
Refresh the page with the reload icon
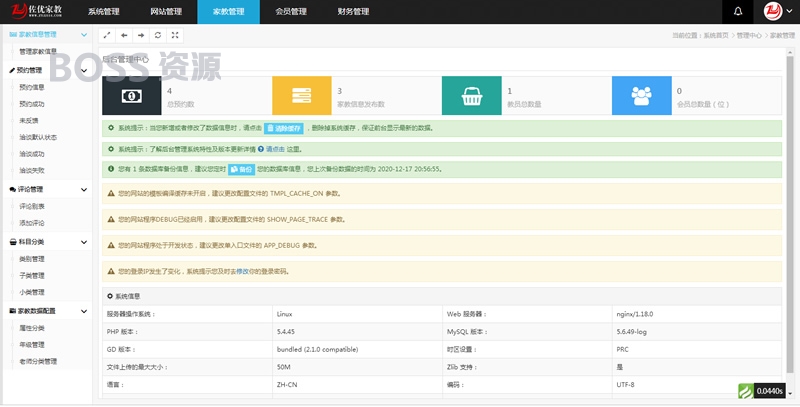(x=158, y=35)
